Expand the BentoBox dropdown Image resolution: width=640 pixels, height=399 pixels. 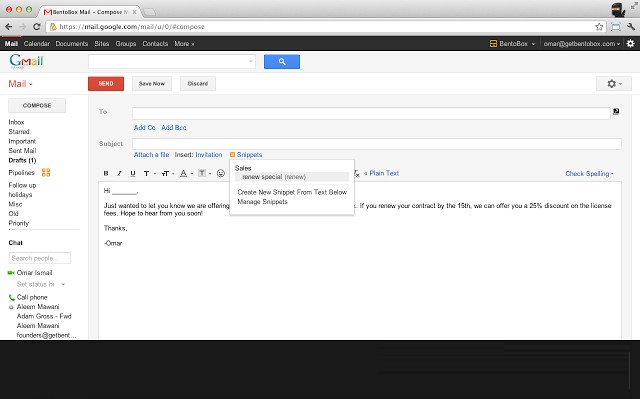tap(533, 44)
